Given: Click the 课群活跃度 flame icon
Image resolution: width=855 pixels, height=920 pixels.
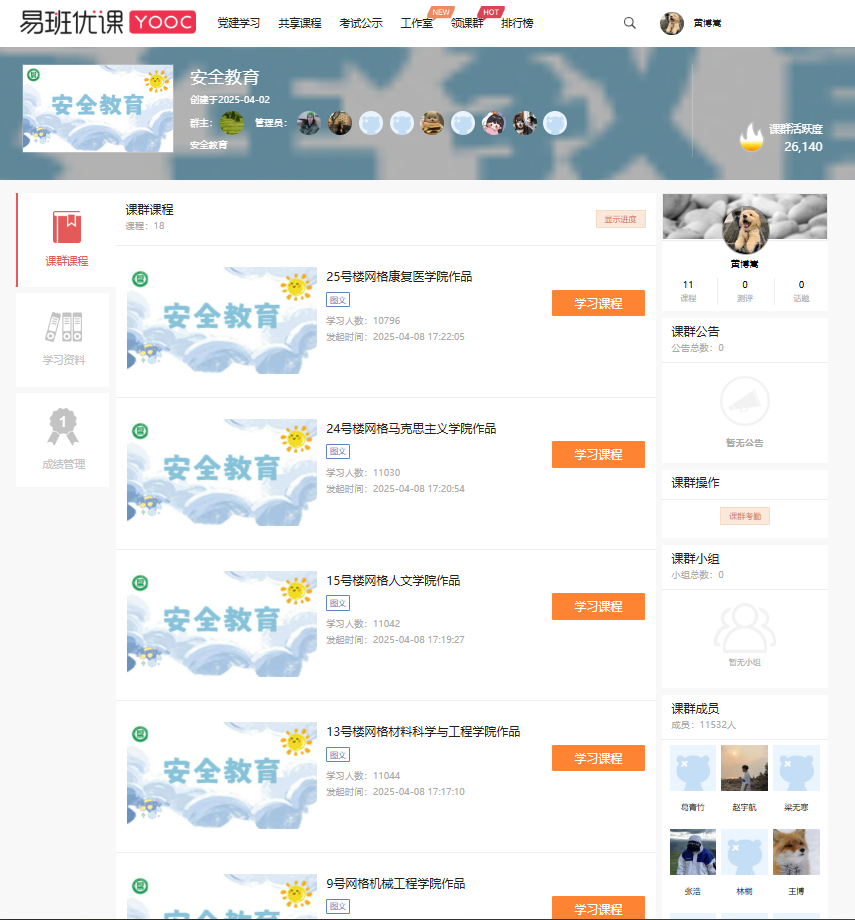Looking at the screenshot, I should tap(751, 137).
